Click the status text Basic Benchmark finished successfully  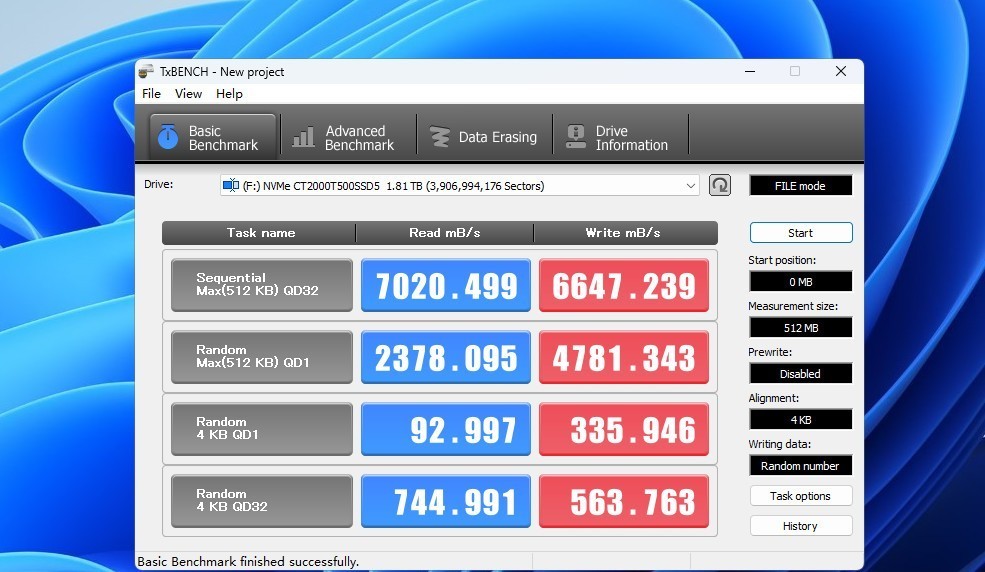[x=248, y=561]
